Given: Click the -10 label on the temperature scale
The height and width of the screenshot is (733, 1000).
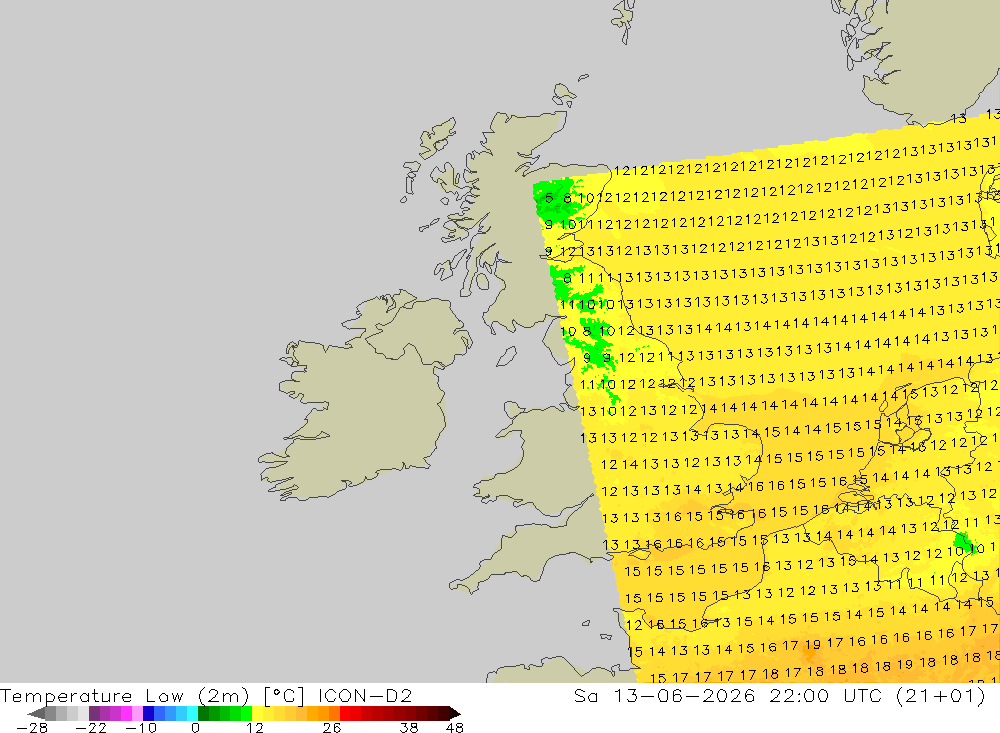Looking at the screenshot, I should pos(141,728).
